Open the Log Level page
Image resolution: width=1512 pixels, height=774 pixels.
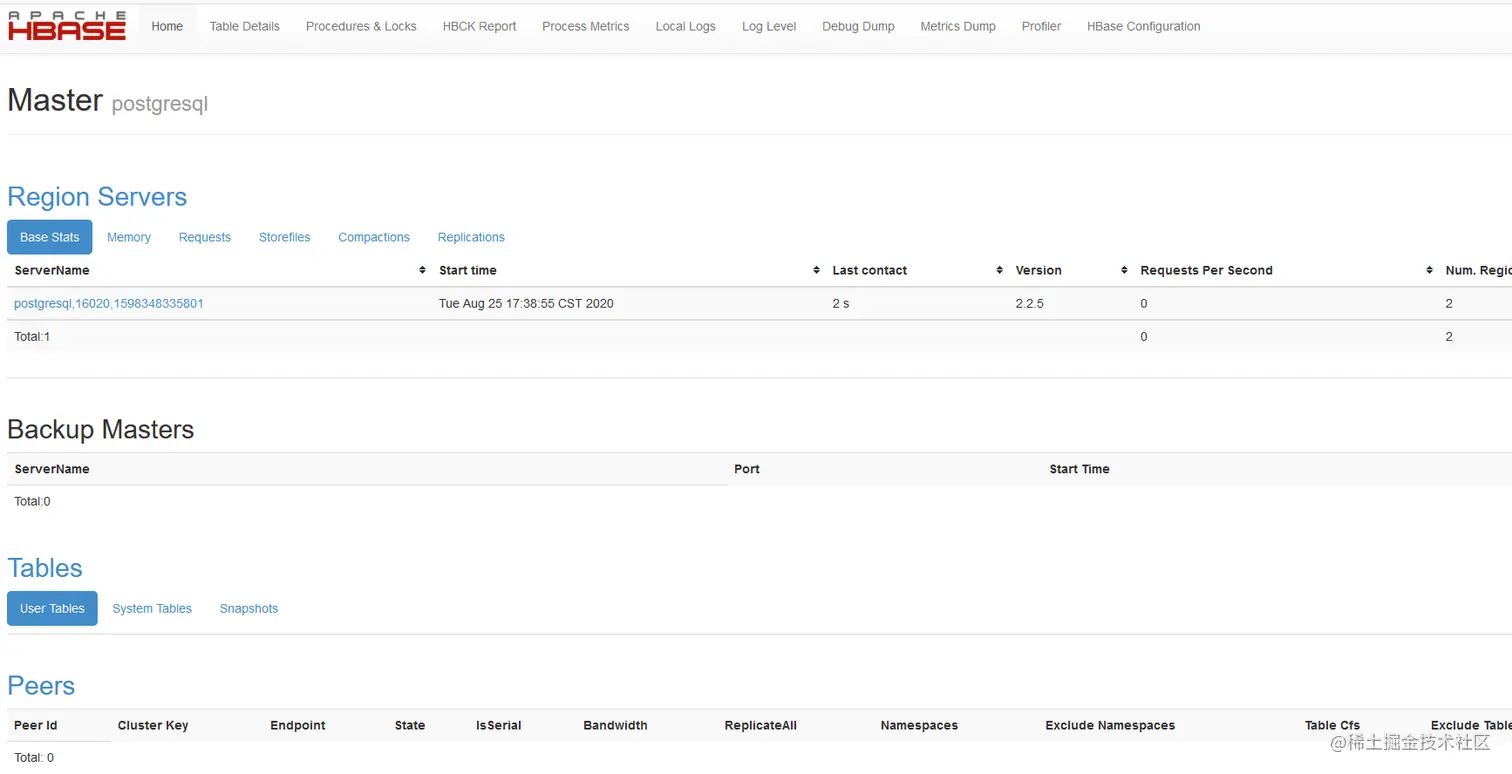769,27
